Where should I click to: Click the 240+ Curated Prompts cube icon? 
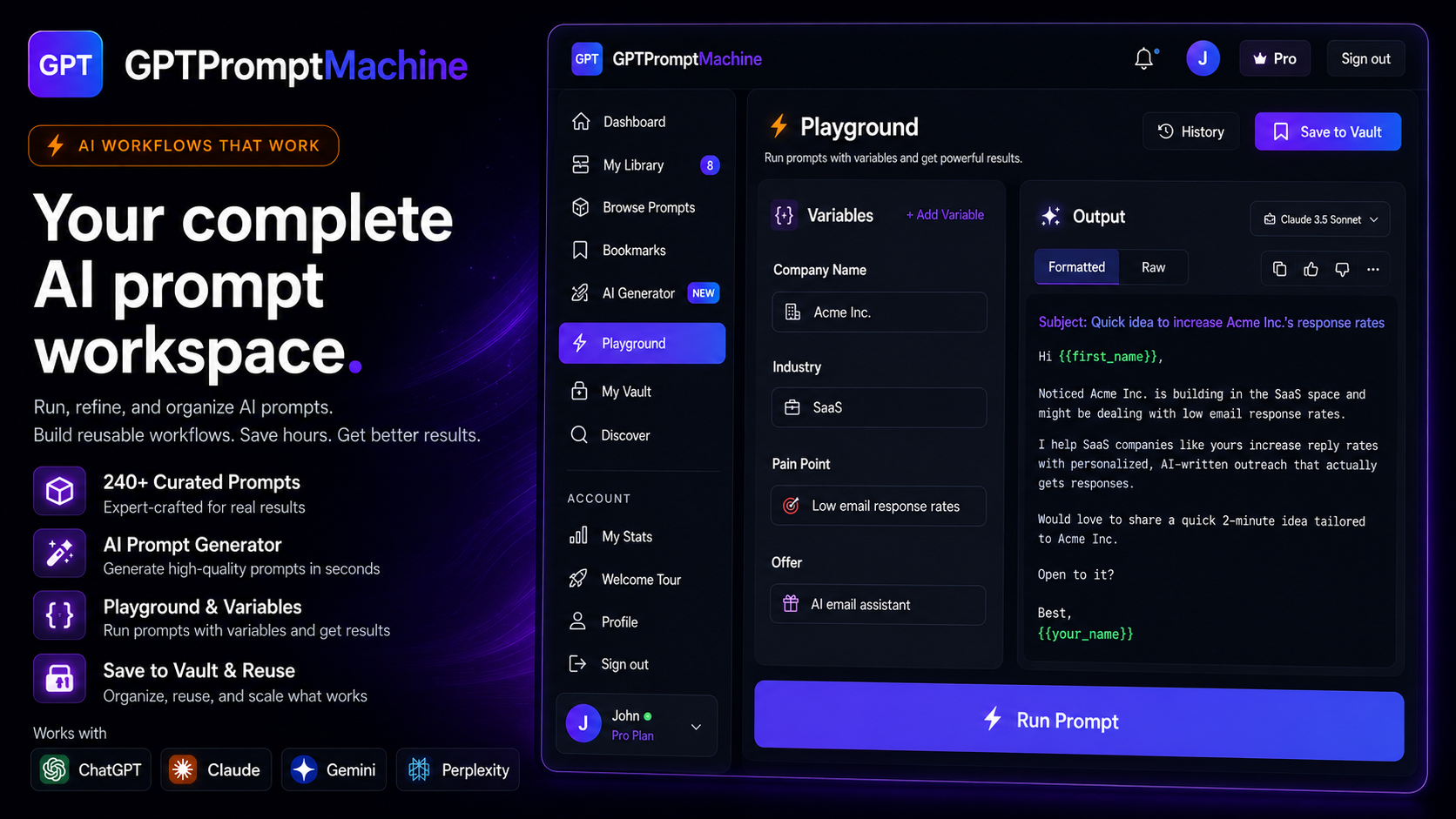pos(59,491)
